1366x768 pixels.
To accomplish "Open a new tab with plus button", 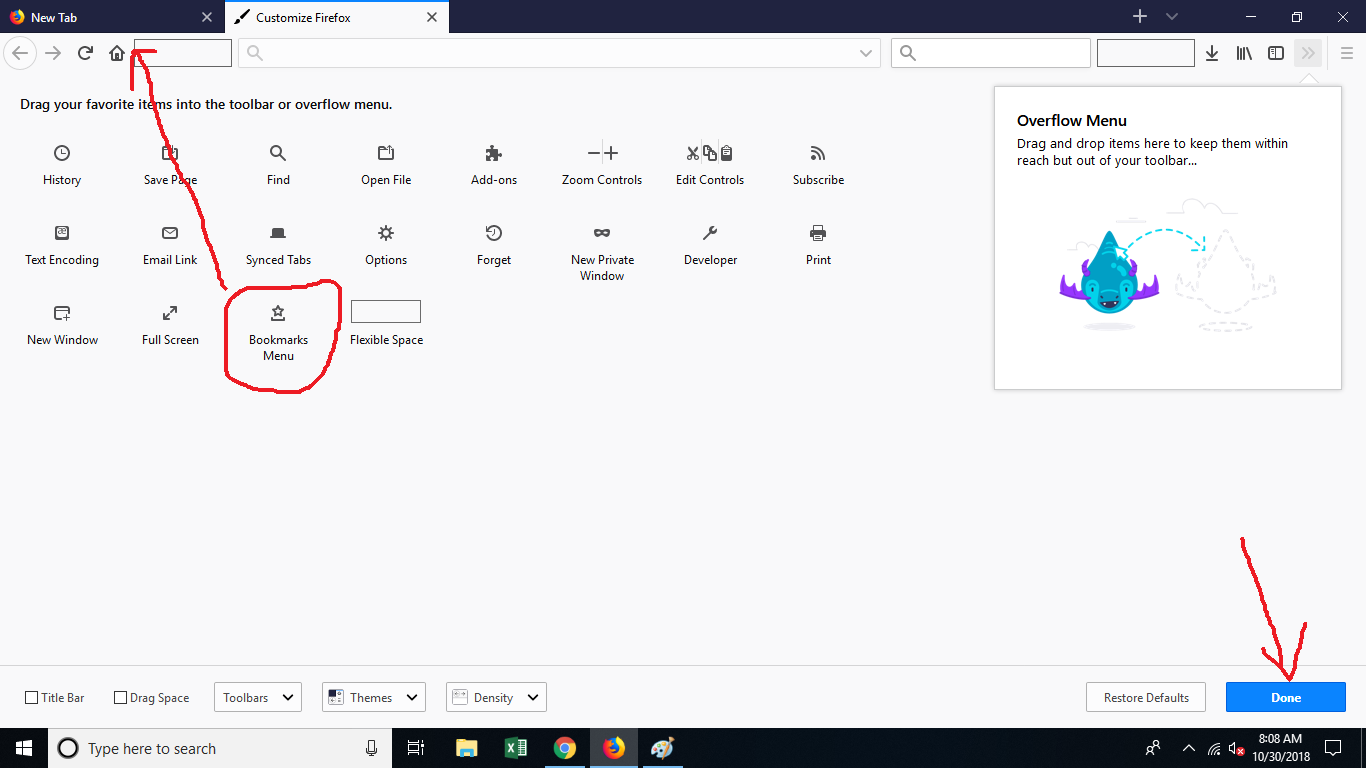I will [1140, 16].
